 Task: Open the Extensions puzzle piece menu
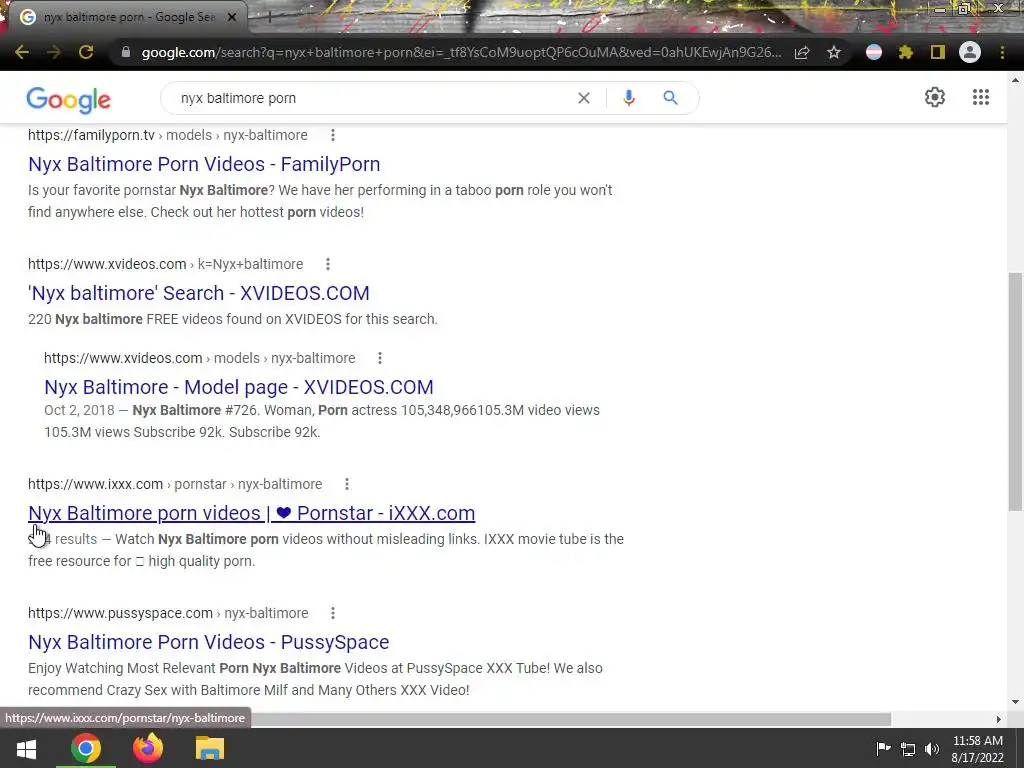(x=906, y=52)
